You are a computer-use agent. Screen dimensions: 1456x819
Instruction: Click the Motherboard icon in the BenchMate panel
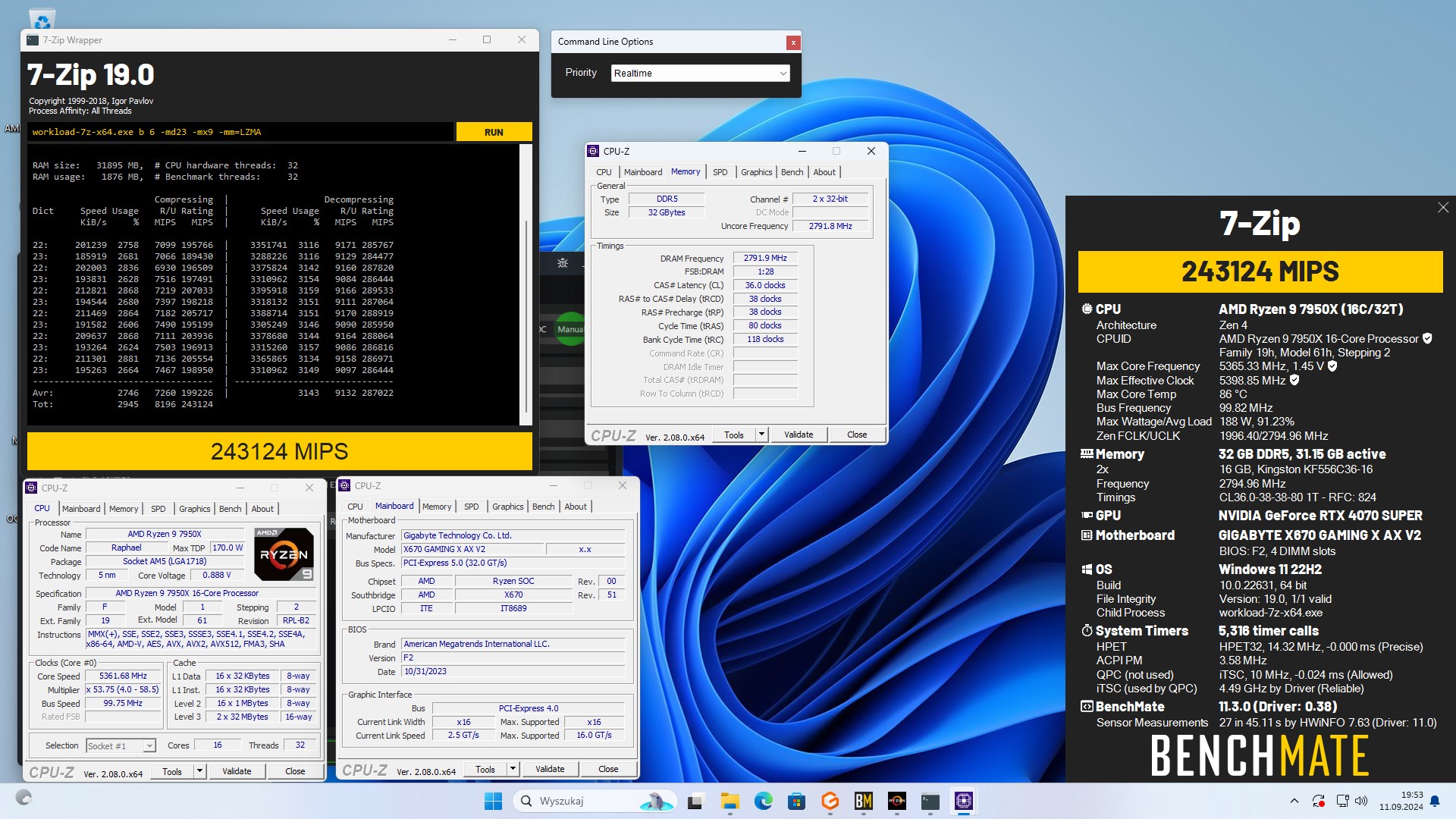[1087, 535]
